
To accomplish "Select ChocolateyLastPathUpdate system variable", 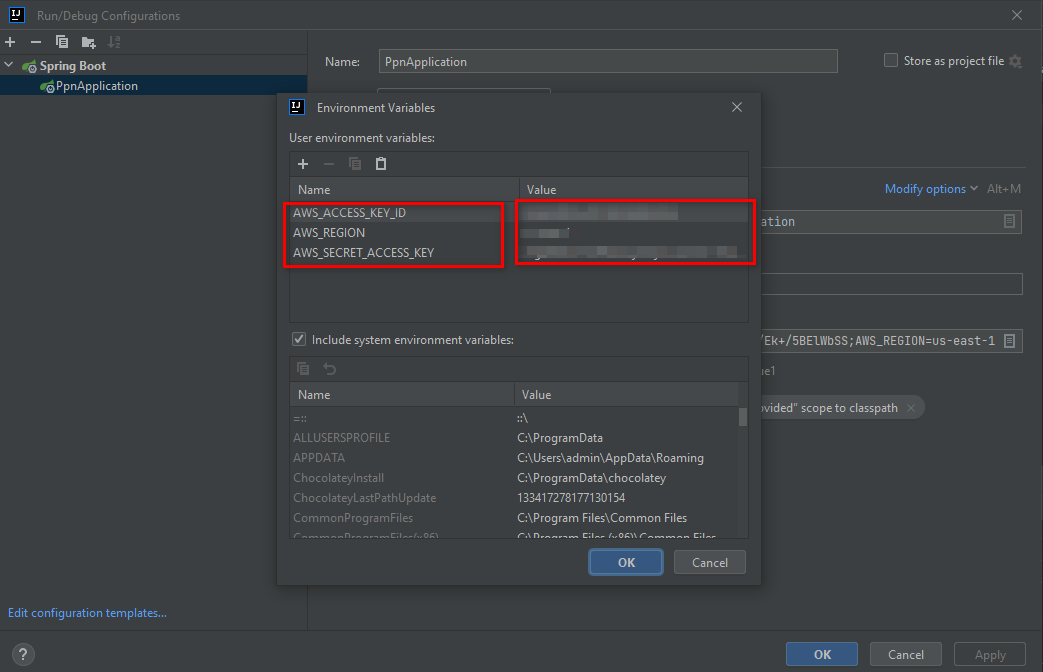I will click(x=365, y=498).
